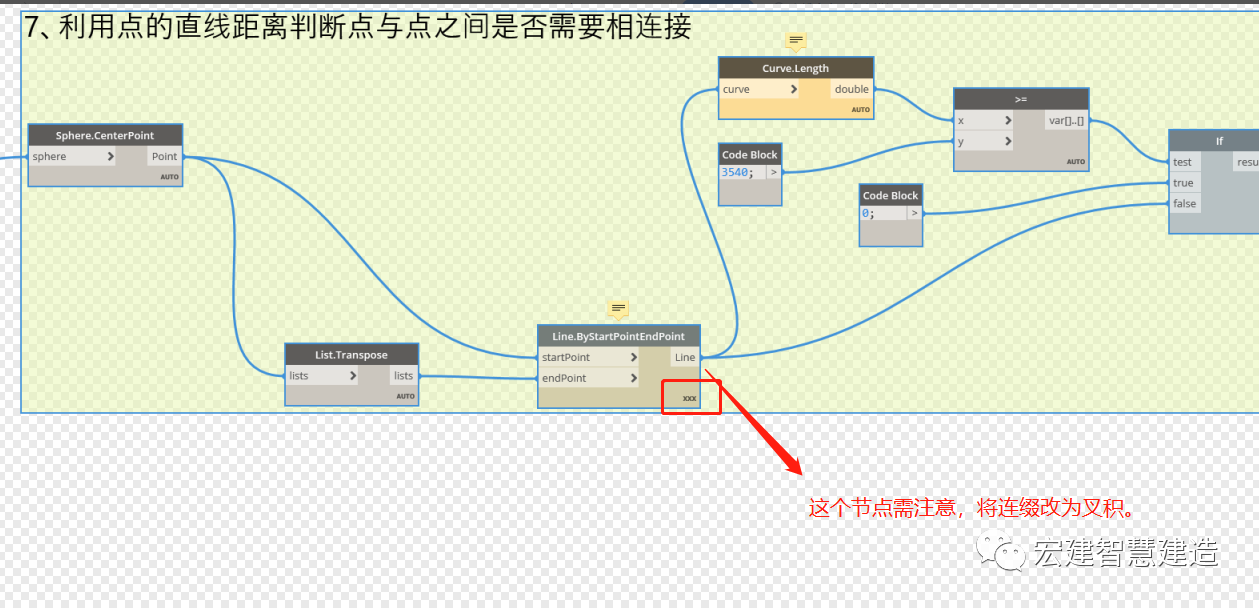Click the test input port of If node
Screen dimensions: 1259x608
[x=1183, y=162]
